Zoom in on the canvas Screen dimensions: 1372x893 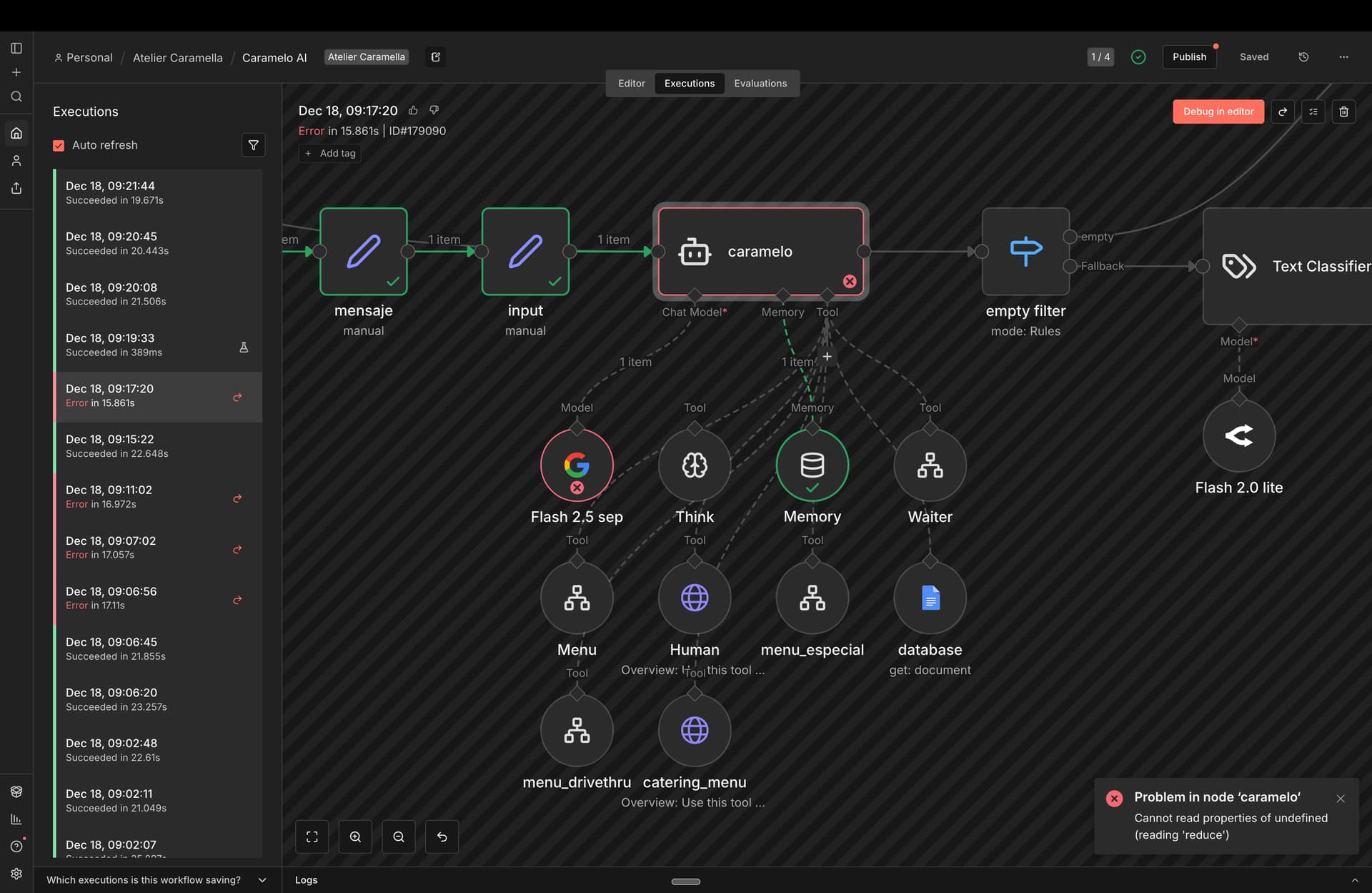pos(355,837)
